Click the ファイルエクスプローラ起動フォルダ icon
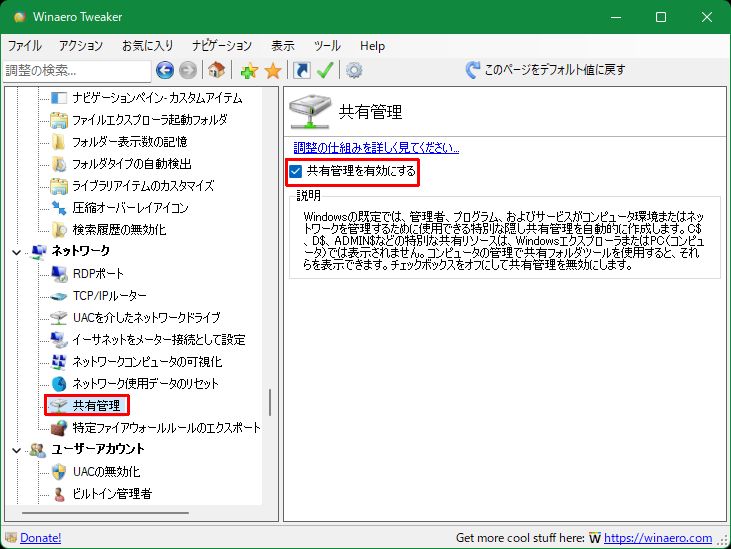The image size is (731, 549). 59,120
